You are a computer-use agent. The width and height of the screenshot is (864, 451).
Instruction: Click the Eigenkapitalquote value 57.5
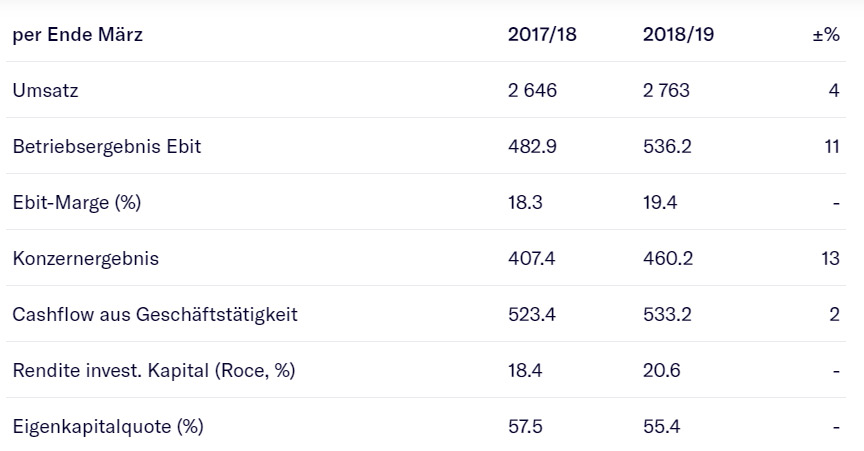525,427
